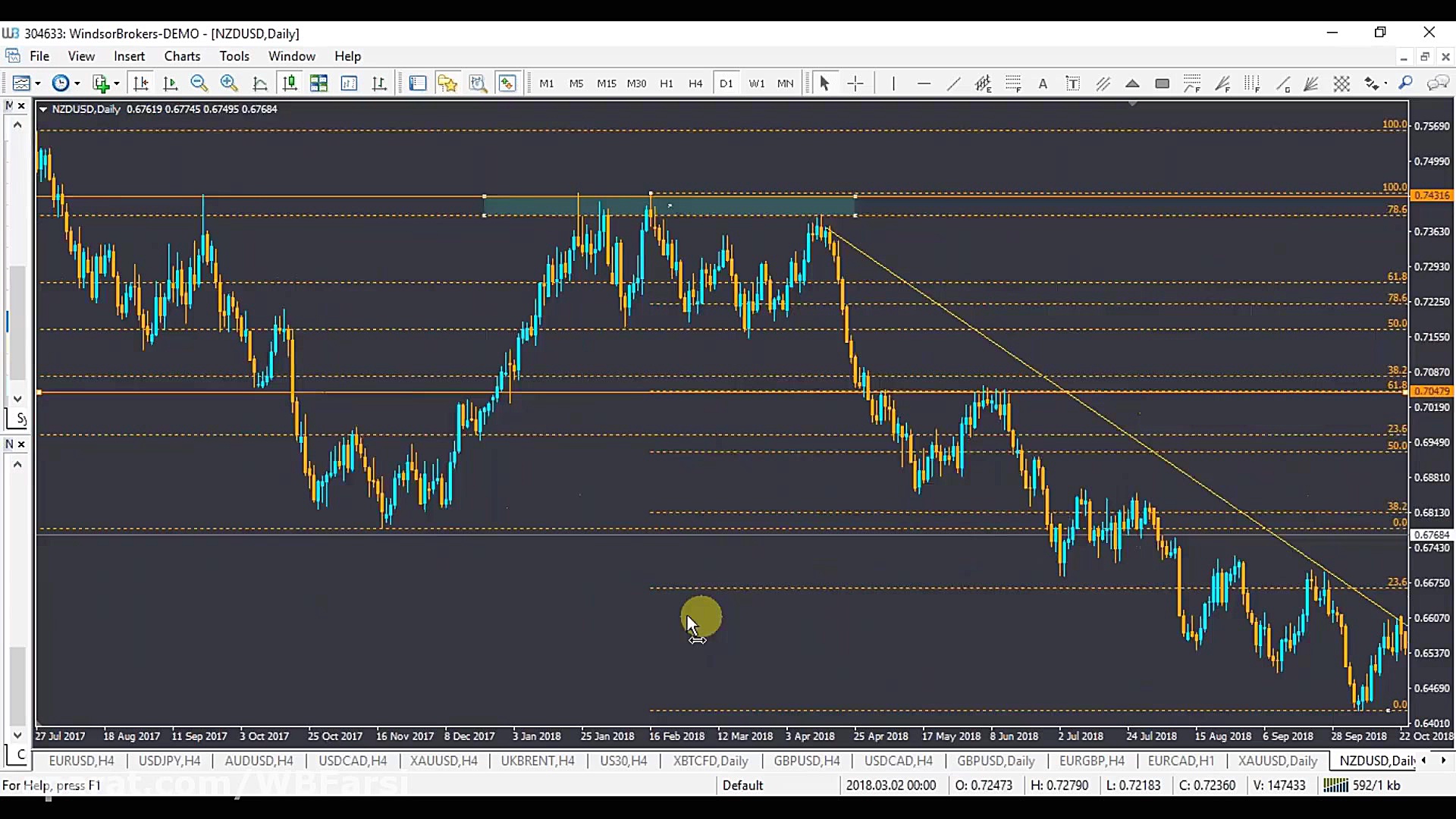Open the EURUSD,H4 chart tab

coord(81,761)
